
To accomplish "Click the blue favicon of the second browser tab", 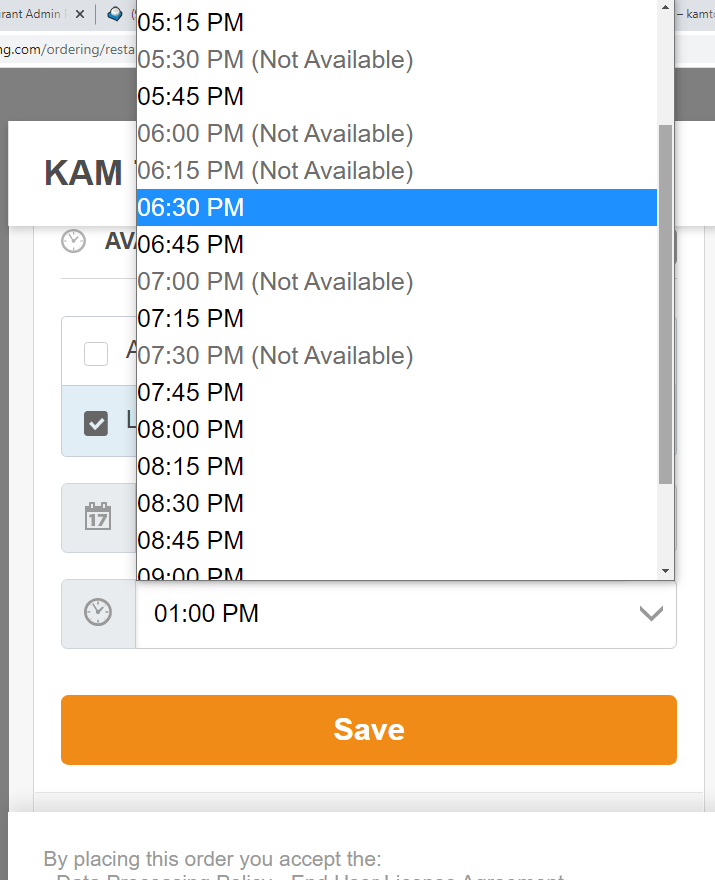I will pyautogui.click(x=116, y=14).
